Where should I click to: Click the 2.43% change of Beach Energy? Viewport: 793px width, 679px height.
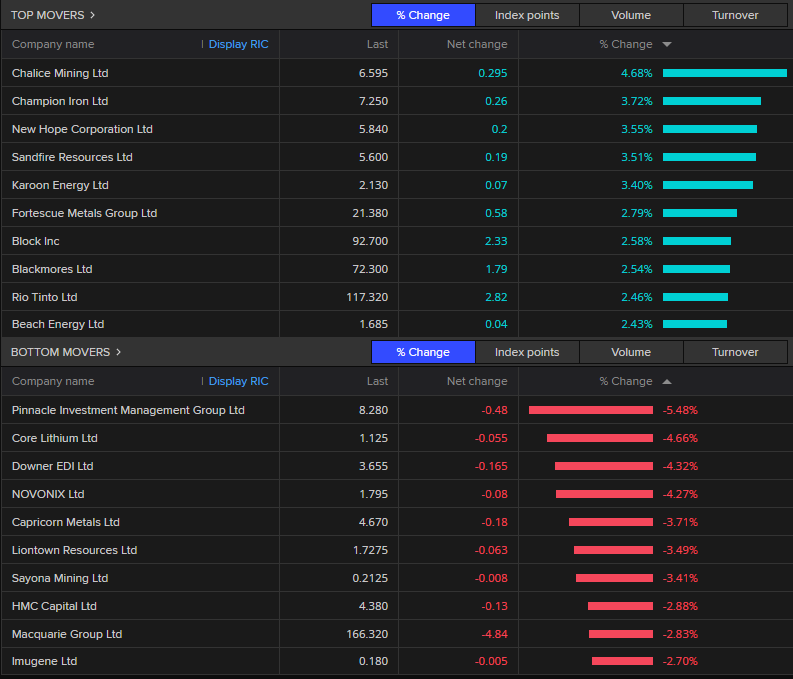pyautogui.click(x=637, y=324)
